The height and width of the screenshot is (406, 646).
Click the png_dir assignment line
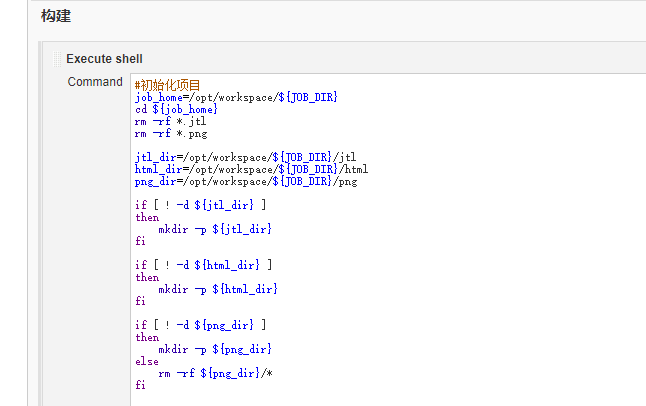coord(245,181)
